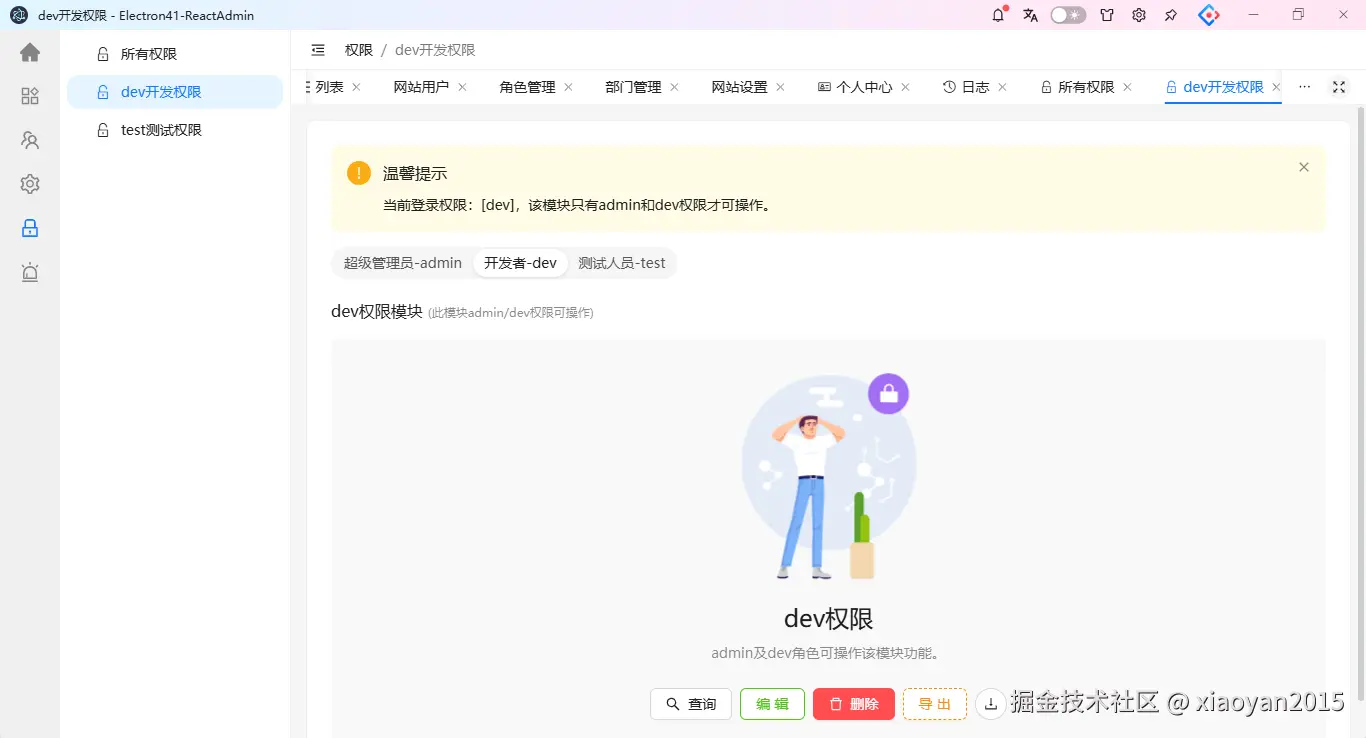Click 权限 in the breadcrumb
The image size is (1366, 738).
point(359,50)
